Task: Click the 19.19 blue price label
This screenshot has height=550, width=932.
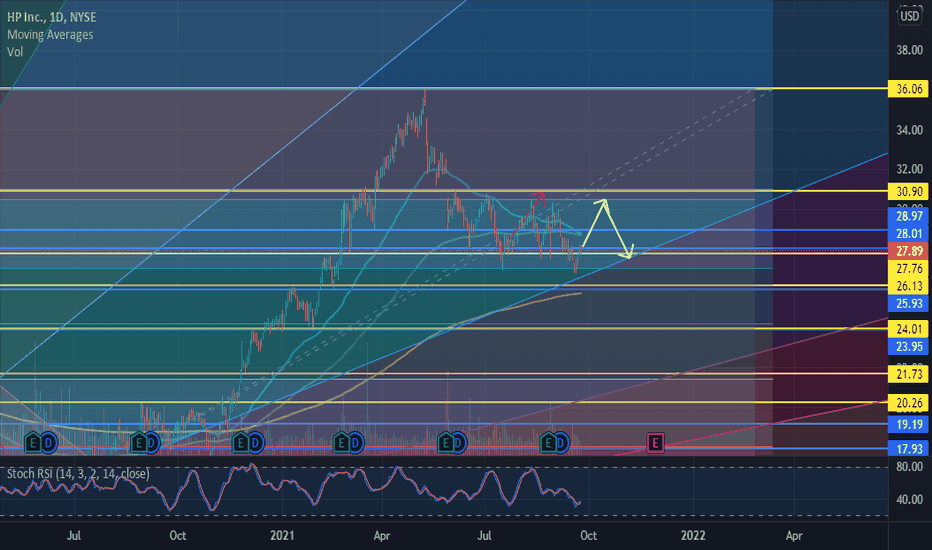Action: 909,424
